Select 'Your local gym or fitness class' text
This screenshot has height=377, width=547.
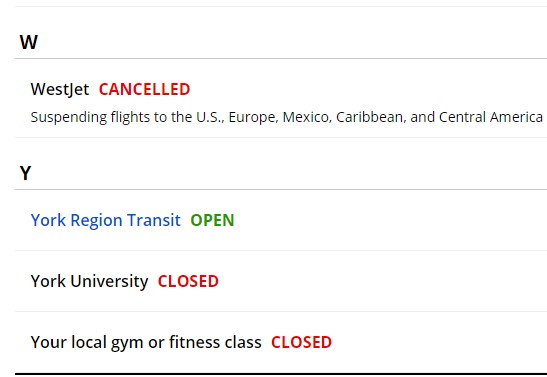tap(146, 342)
